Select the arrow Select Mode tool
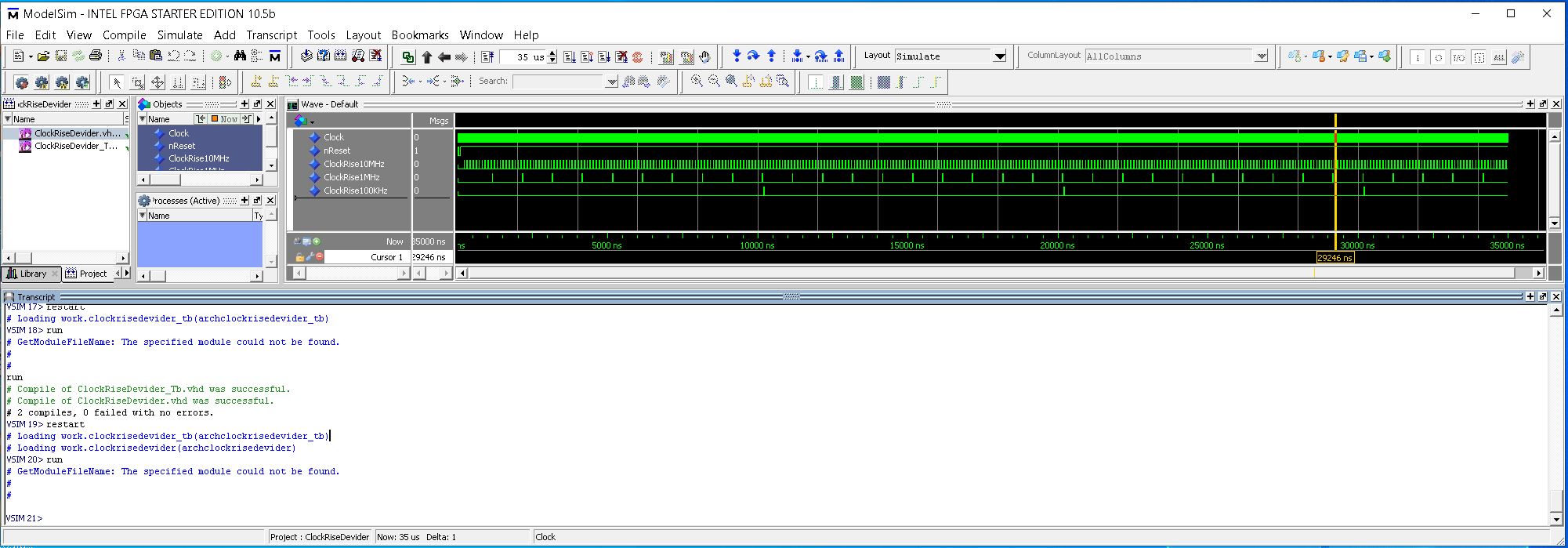Screen dimensions: 1568x548 click(x=117, y=82)
